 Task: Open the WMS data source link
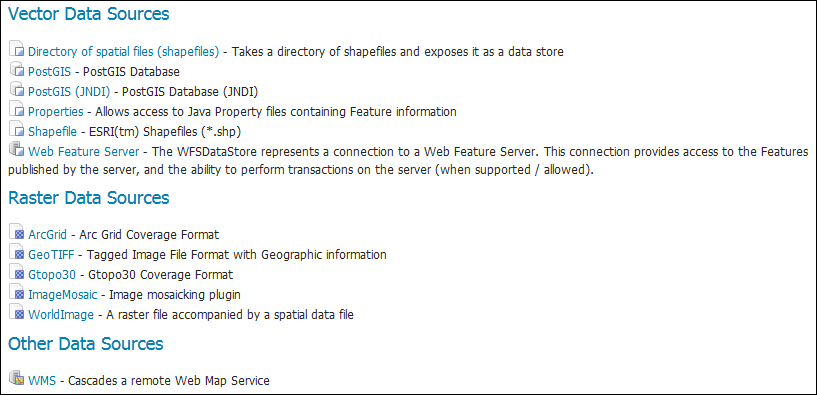[x=42, y=381]
